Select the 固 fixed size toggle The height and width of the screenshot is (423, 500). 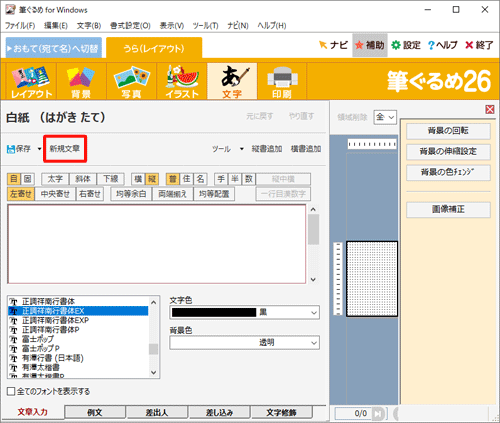pos(28,179)
